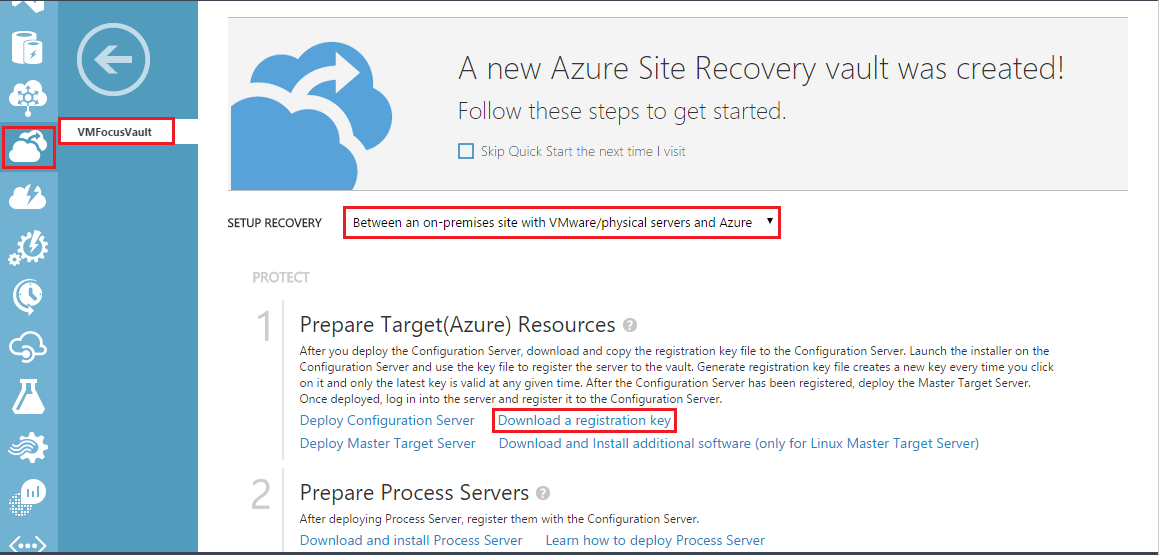
Task: Click the gear with waves sidebar icon
Action: pyautogui.click(x=28, y=446)
